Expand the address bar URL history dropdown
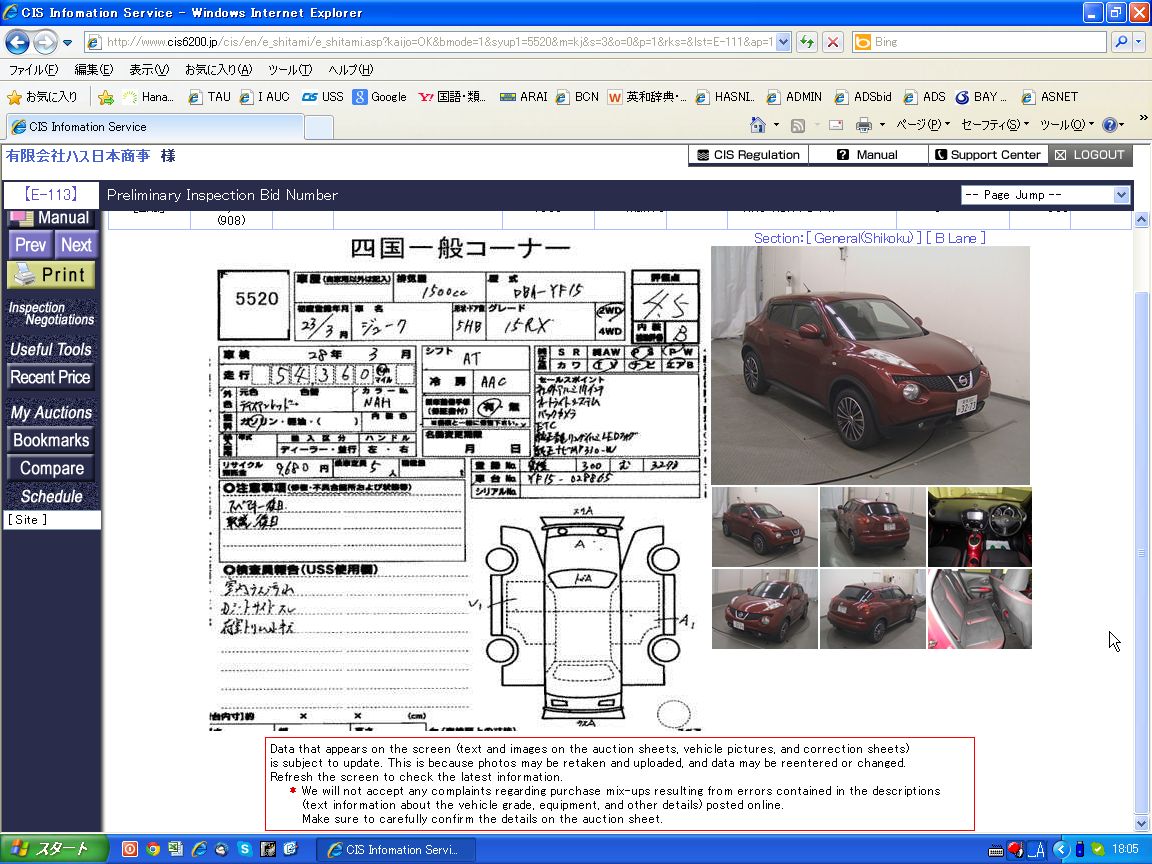Screen dimensions: 1152x864 (783, 42)
